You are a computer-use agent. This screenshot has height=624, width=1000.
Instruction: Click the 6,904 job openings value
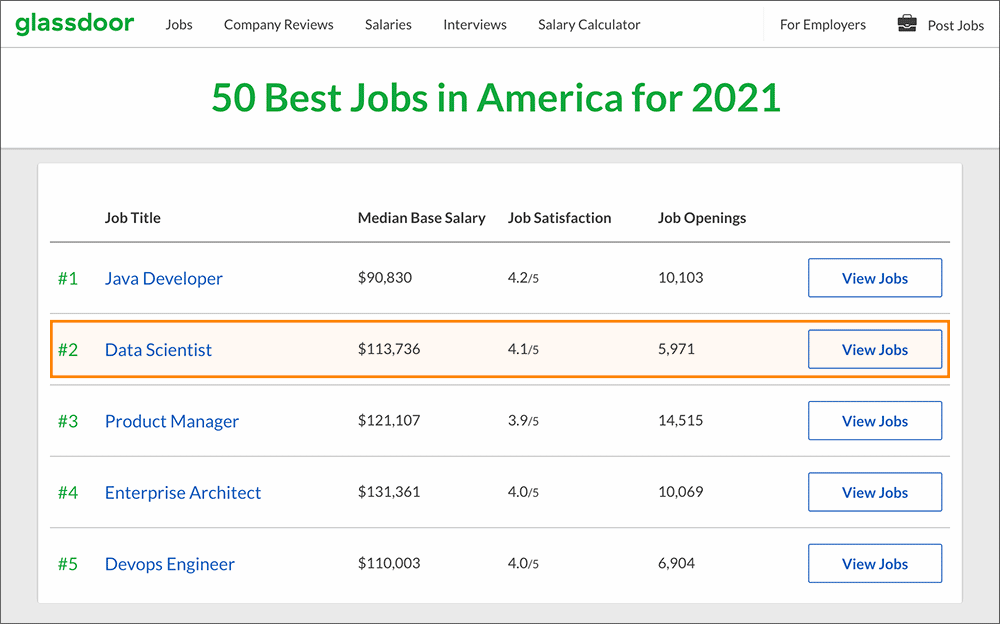pos(676,563)
